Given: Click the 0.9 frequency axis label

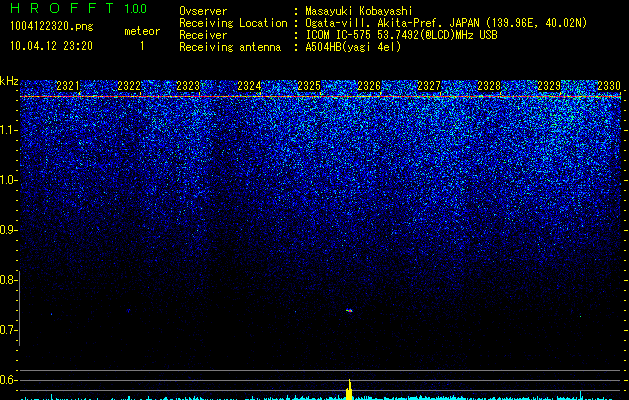Looking at the screenshot, I should [7, 230].
